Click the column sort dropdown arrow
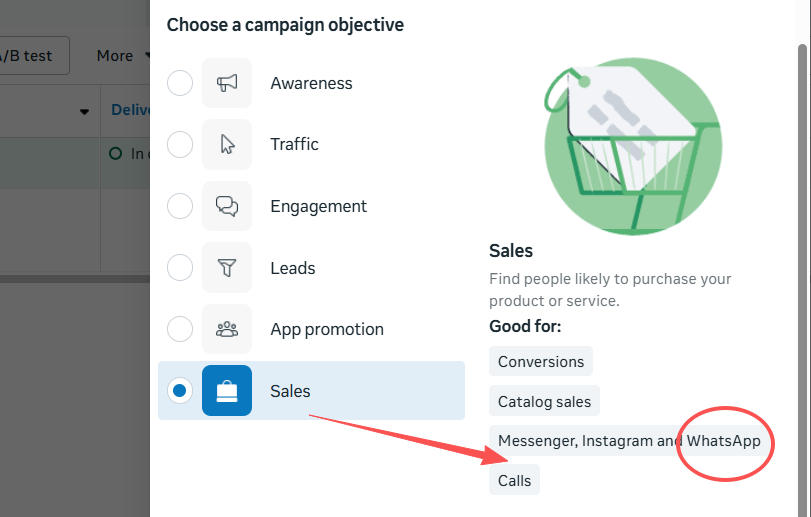 tap(84, 111)
